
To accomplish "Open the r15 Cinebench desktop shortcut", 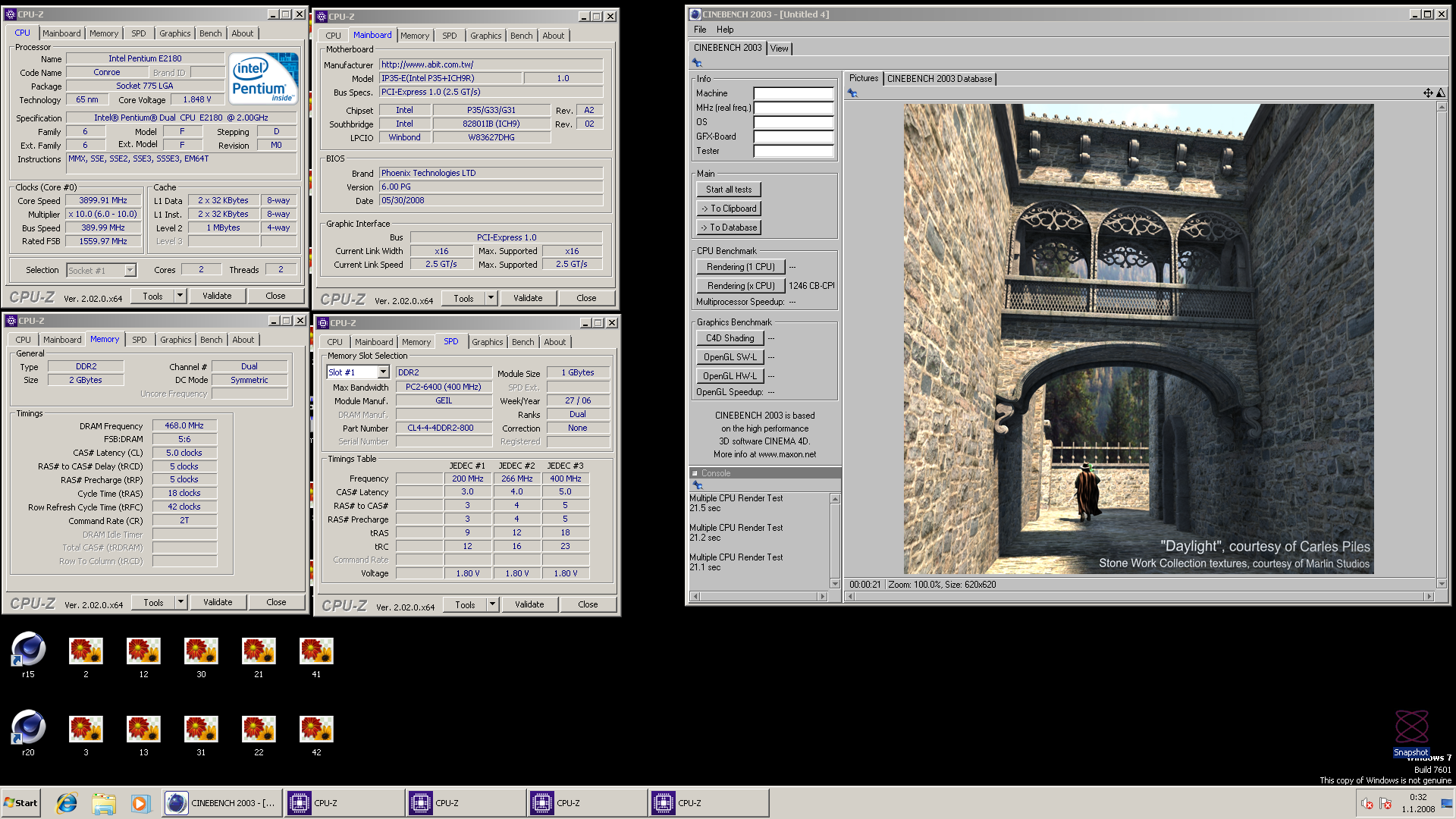I will [28, 654].
